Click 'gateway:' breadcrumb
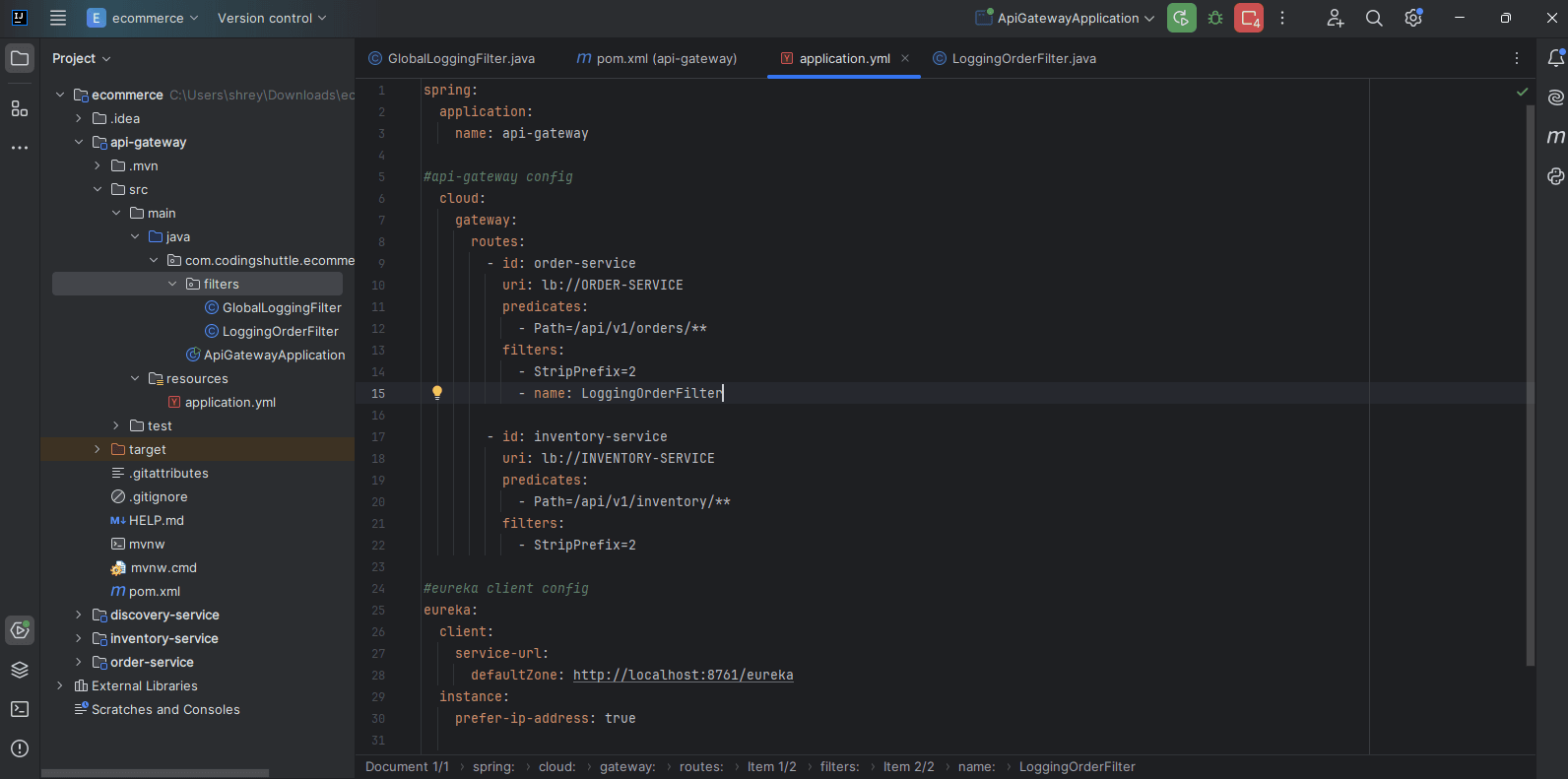The width and height of the screenshot is (1568, 779). (627, 766)
